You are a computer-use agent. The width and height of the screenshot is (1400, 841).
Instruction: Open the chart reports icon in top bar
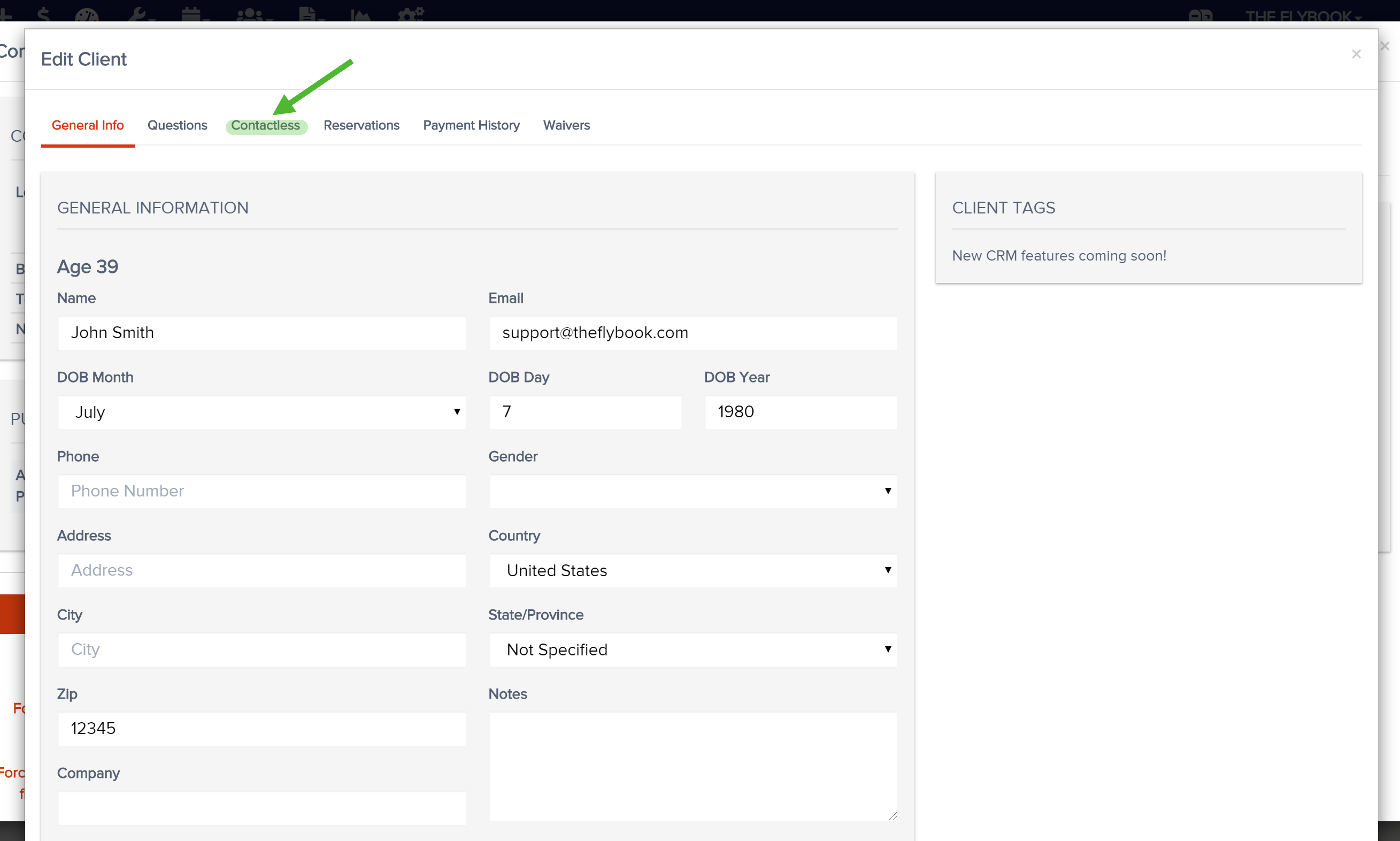(360, 16)
